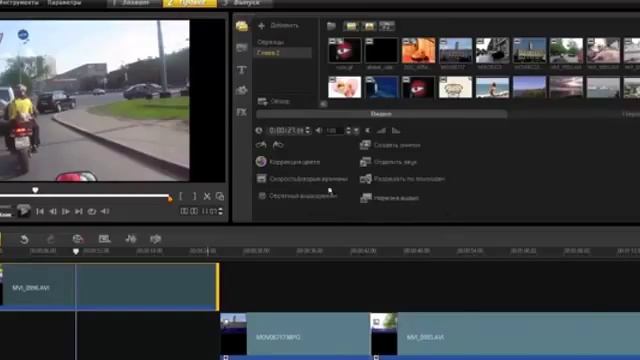Screen dimensions: 640x360
Task: Step to the previous frame
Action: (53, 211)
